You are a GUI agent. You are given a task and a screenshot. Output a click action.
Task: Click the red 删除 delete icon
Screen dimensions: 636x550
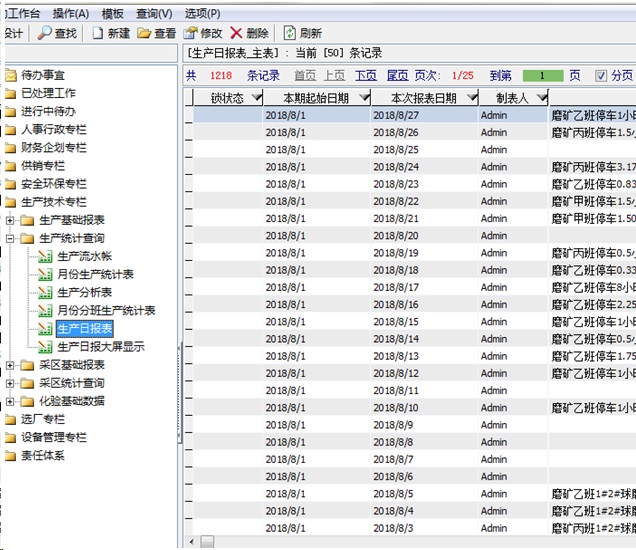tap(237, 33)
